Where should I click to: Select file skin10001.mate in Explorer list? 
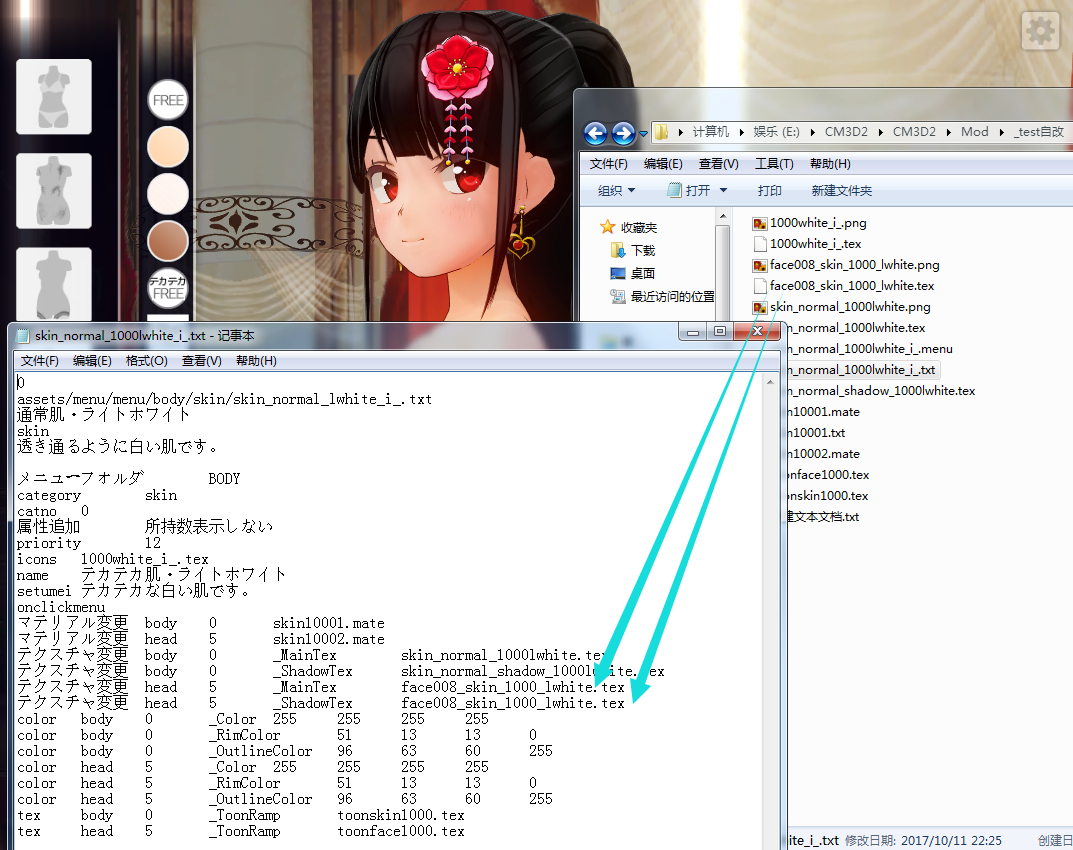click(824, 412)
